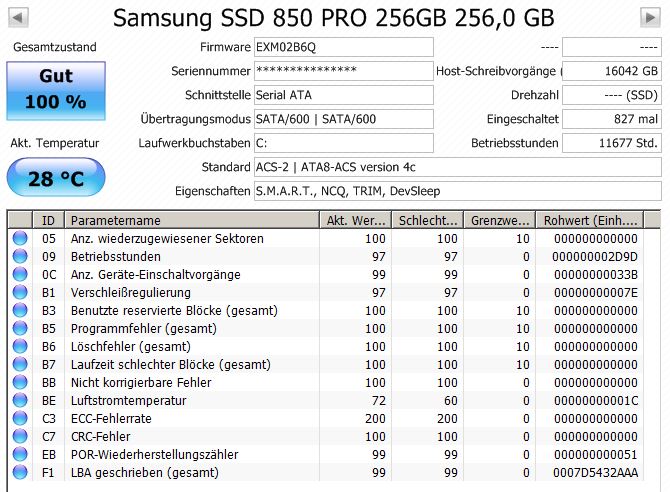Select status orb of row B3
The height and width of the screenshot is (492, 670).
point(20,310)
